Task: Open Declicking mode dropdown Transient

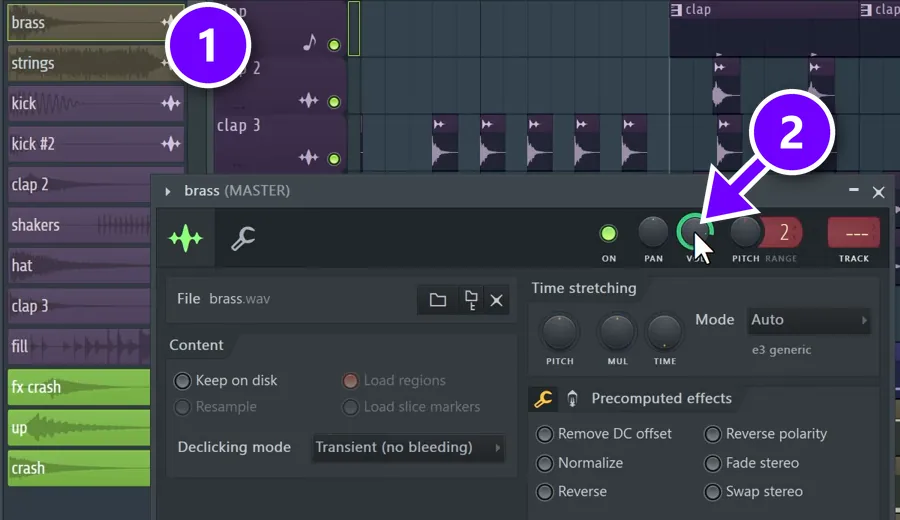Action: coord(408,448)
